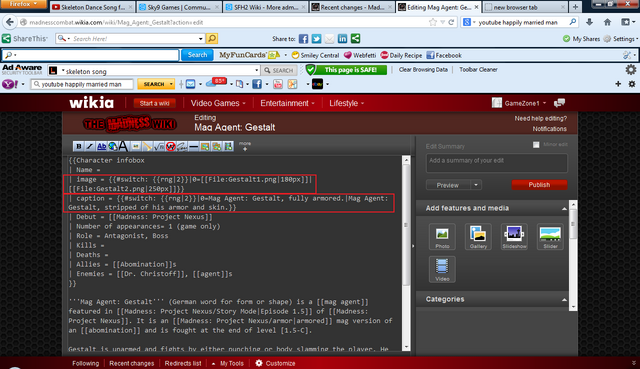Screen dimensions: 640x369
Task: Click the ShareThis Facebook share icon
Action: (303, 39)
